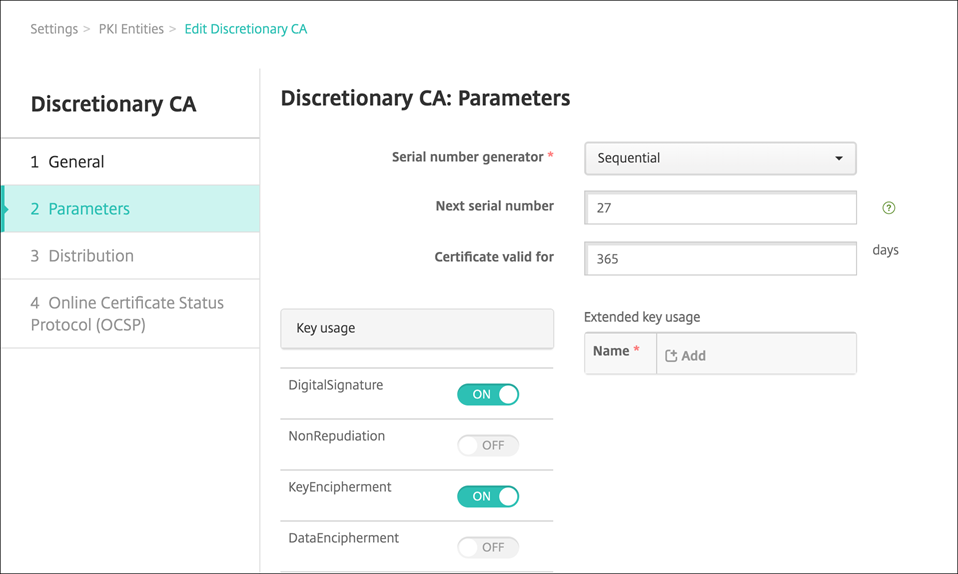Viewport: 958px width, 574px height.
Task: Click the help question mark icon
Action: tap(888, 208)
